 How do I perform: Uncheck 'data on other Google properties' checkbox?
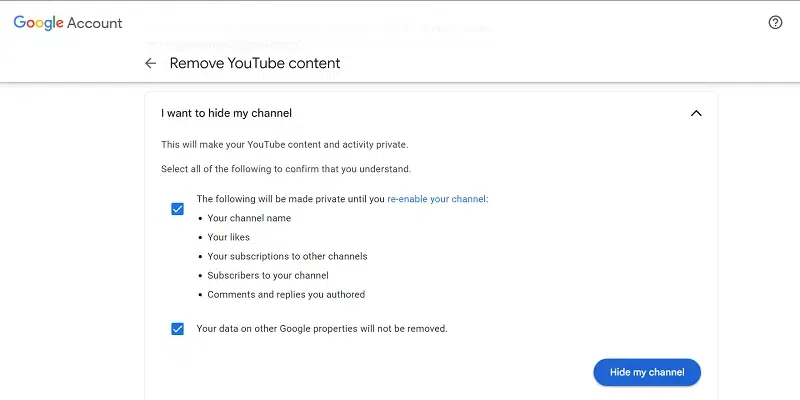pyautogui.click(x=177, y=328)
